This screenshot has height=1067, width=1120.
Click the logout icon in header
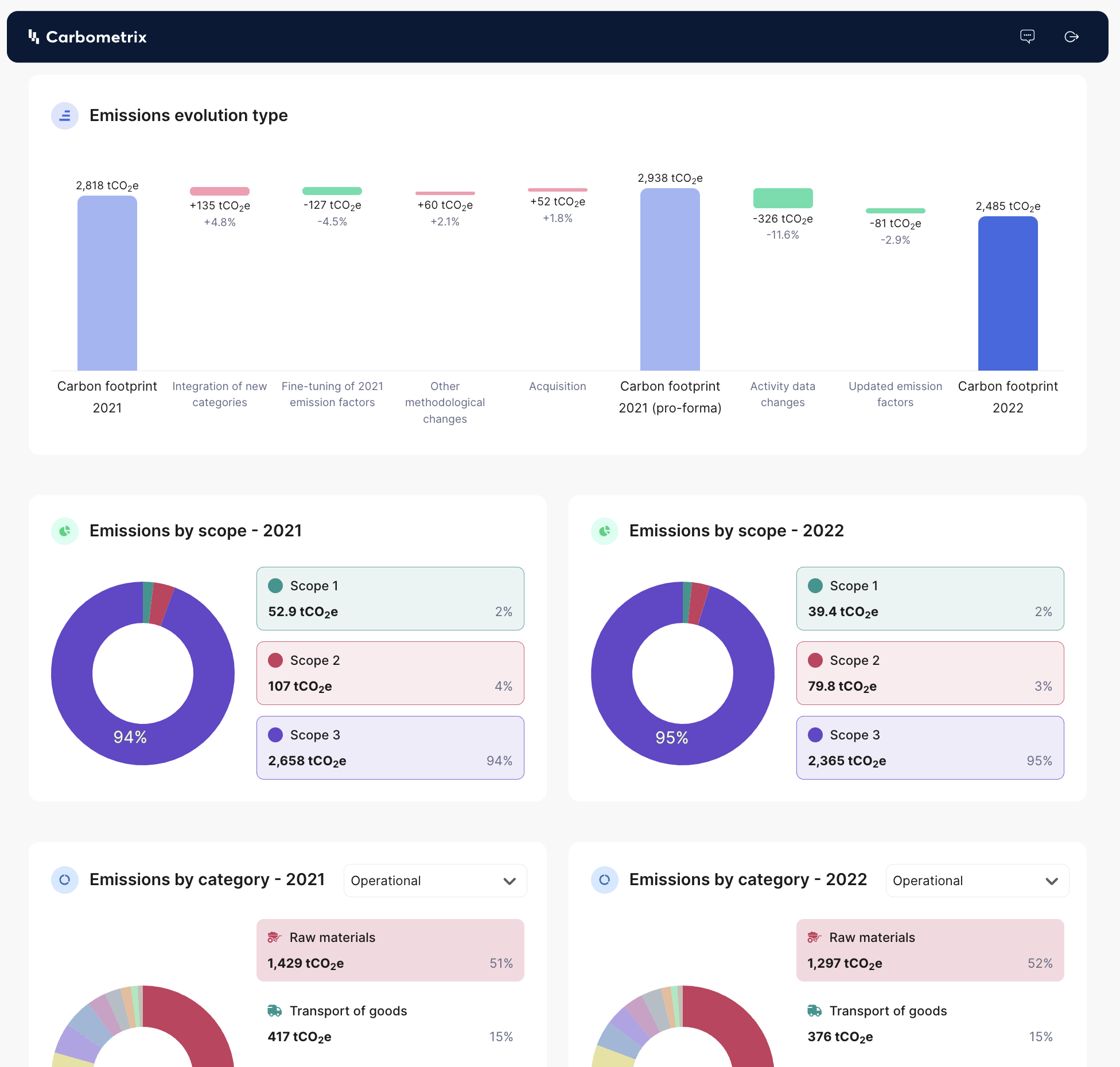[x=1071, y=37]
